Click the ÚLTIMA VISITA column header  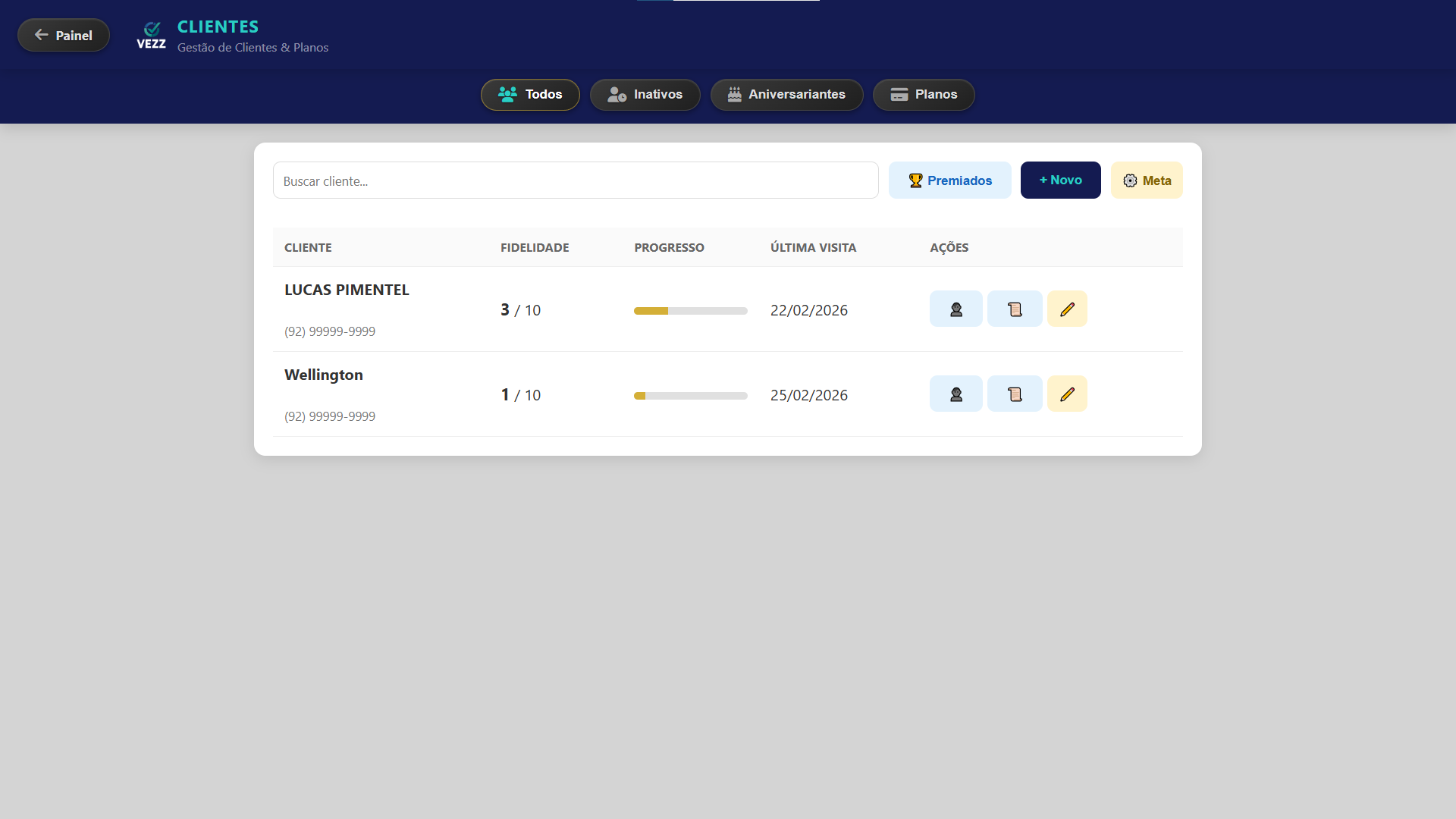click(x=813, y=248)
